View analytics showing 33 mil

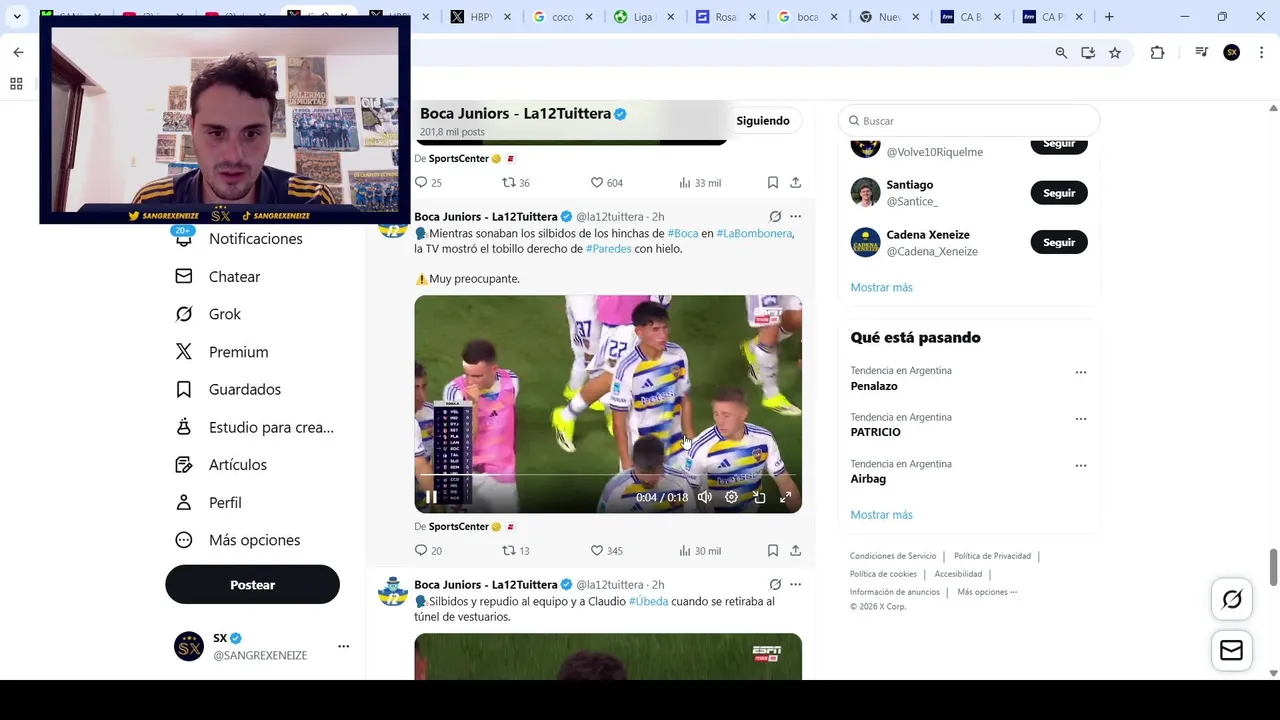click(x=699, y=182)
